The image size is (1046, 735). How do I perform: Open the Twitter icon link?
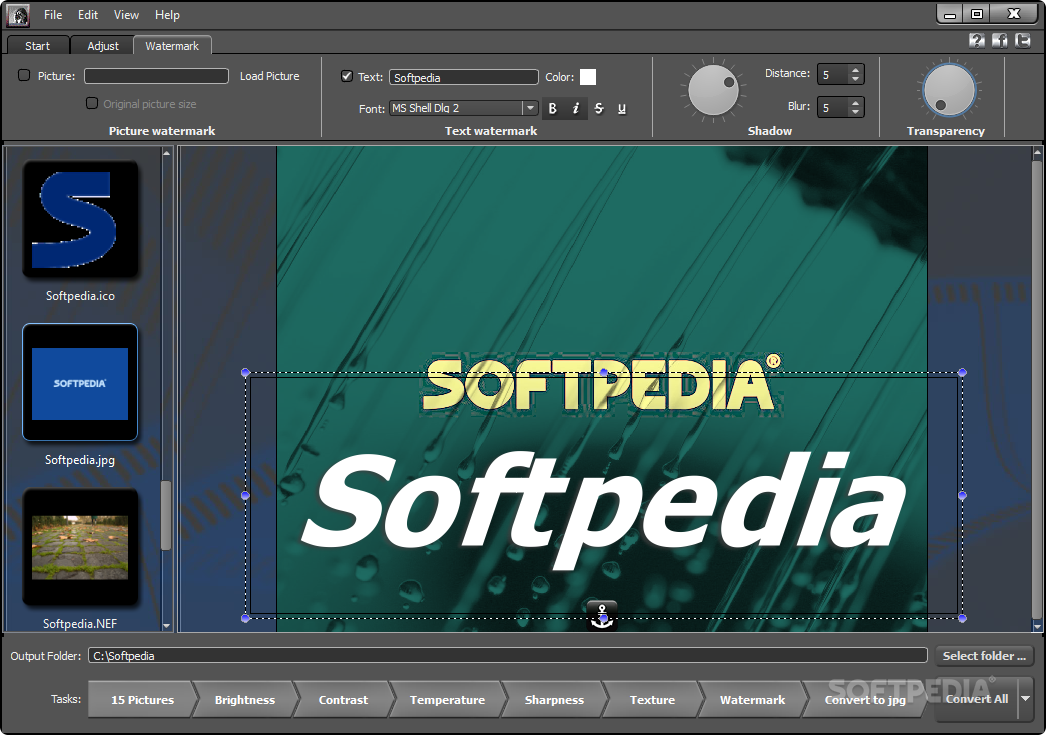point(1023,41)
